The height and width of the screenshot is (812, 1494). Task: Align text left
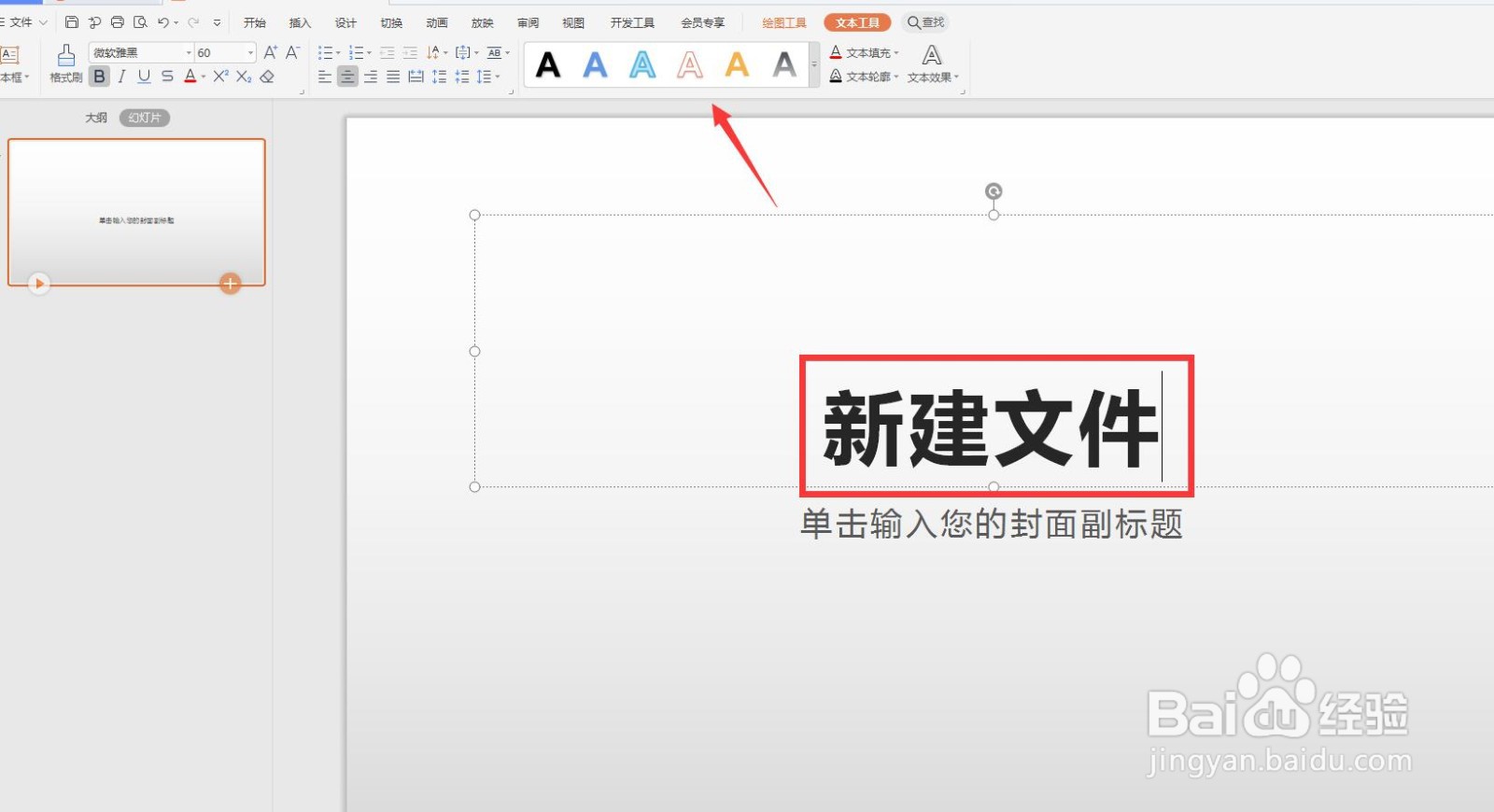325,77
